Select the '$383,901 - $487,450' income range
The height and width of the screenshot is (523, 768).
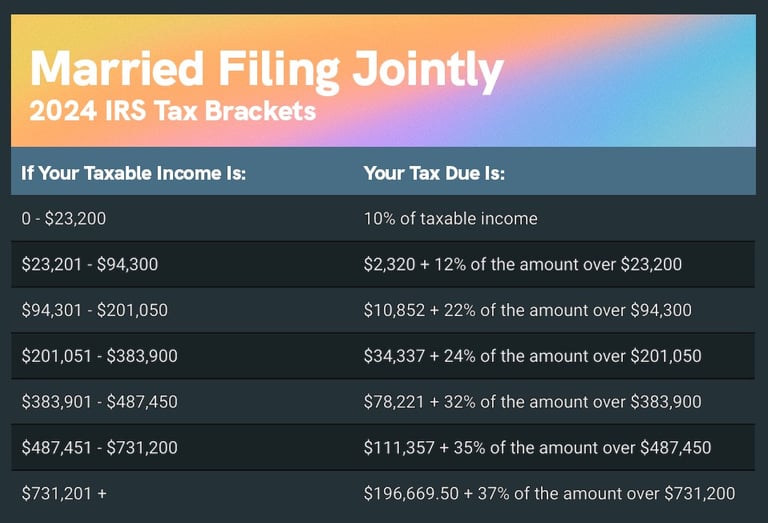point(99,402)
